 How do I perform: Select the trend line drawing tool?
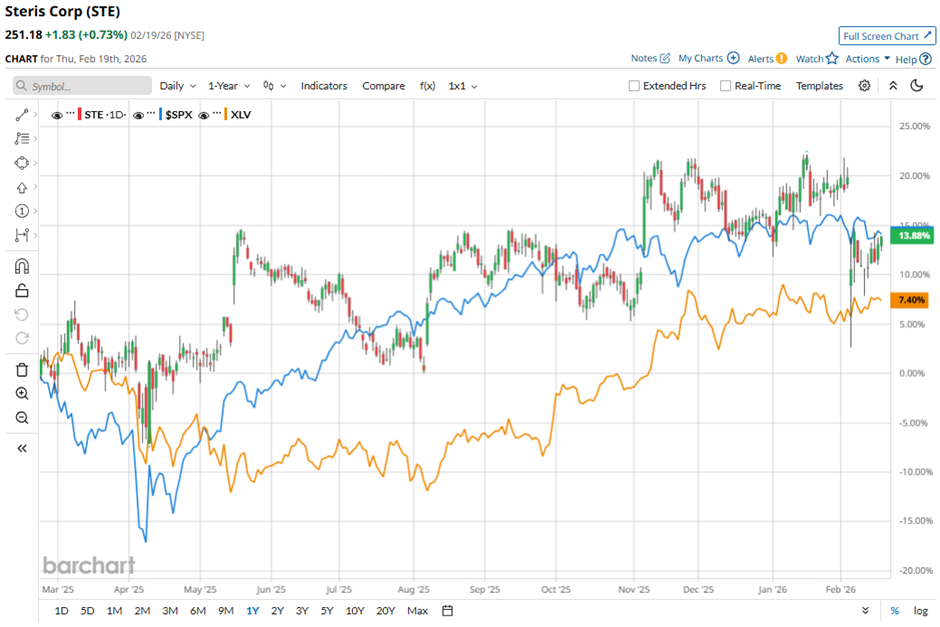point(22,115)
